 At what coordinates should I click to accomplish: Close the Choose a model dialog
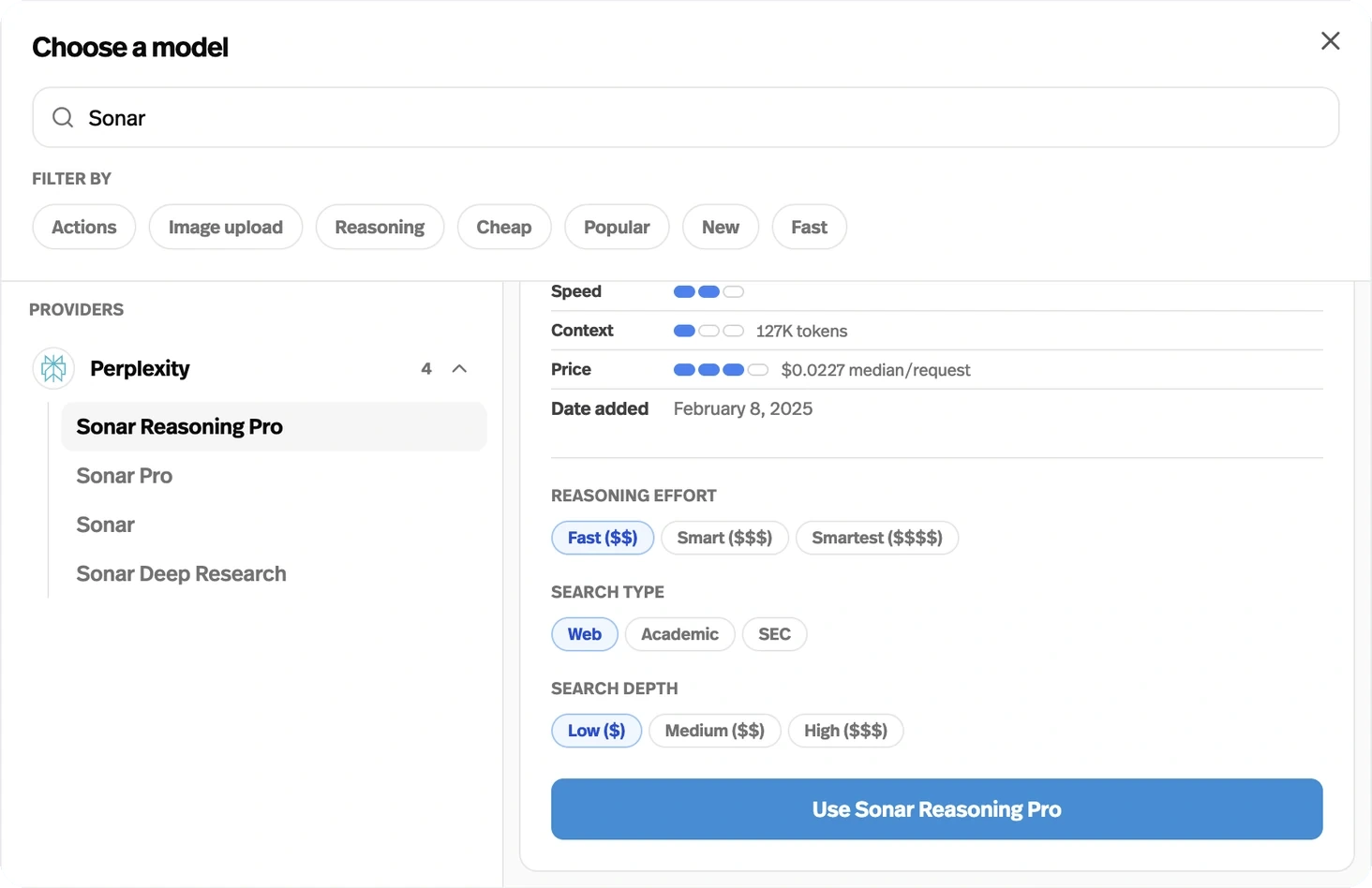(1330, 41)
